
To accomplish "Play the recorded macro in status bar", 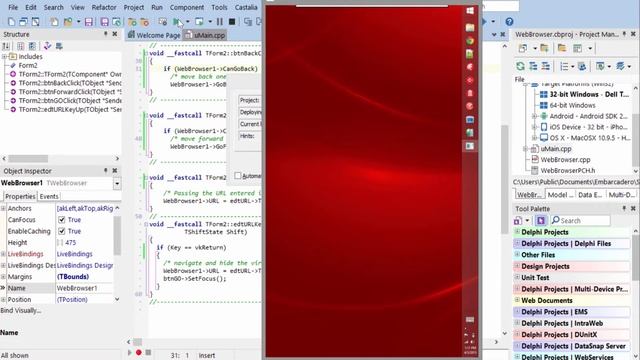I will pos(130,352).
